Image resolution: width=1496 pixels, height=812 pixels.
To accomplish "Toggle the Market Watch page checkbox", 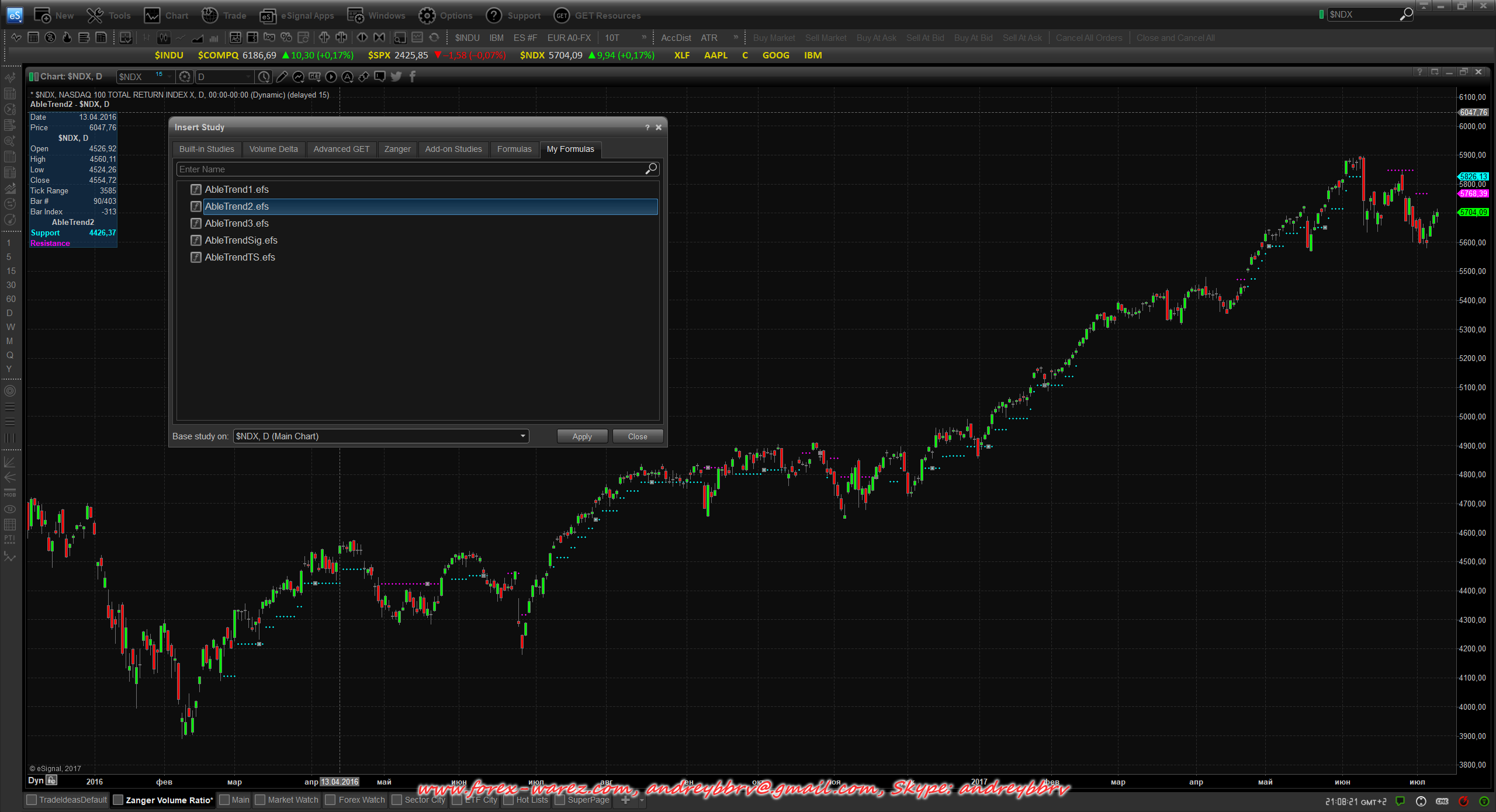I will click(x=261, y=800).
